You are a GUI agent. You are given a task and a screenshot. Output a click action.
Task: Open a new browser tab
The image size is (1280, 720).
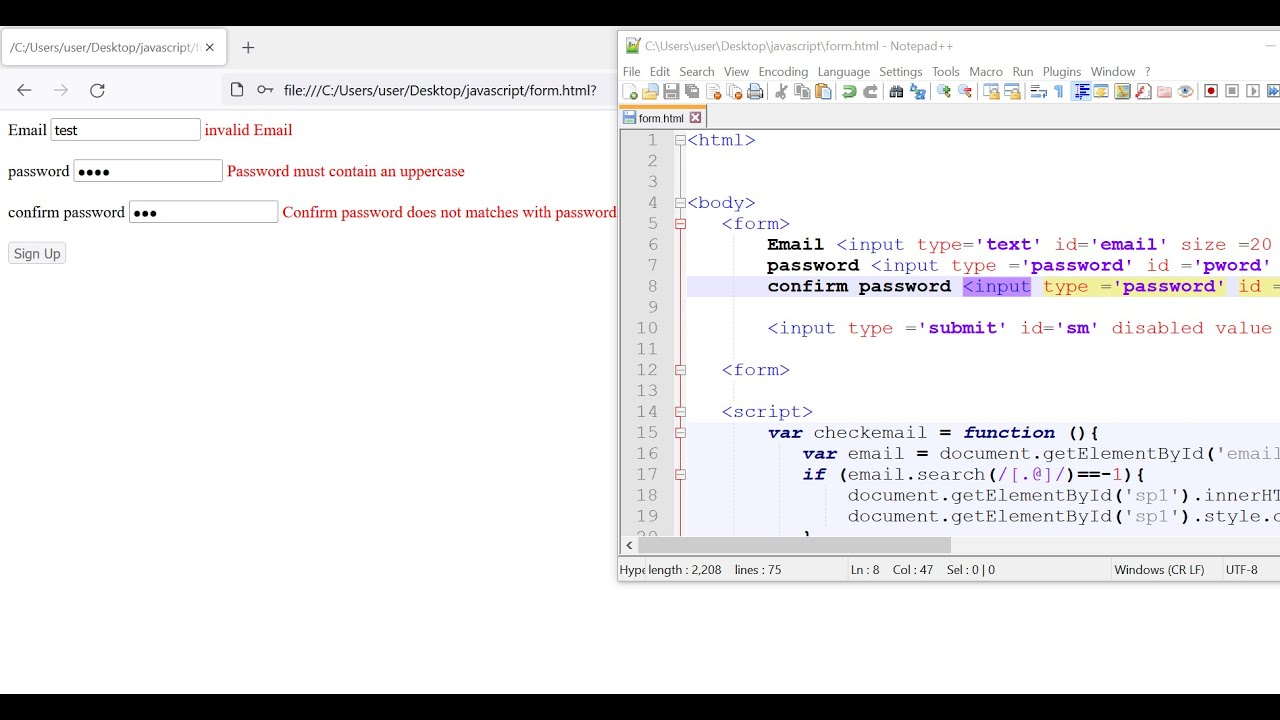coord(248,47)
